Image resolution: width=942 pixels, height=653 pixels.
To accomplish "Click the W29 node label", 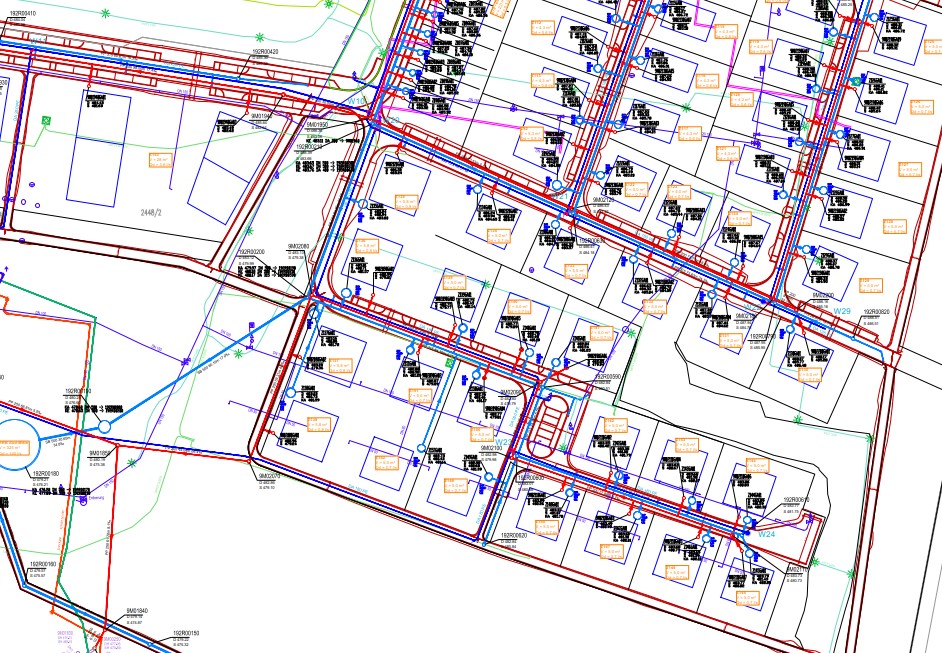I will [x=842, y=312].
